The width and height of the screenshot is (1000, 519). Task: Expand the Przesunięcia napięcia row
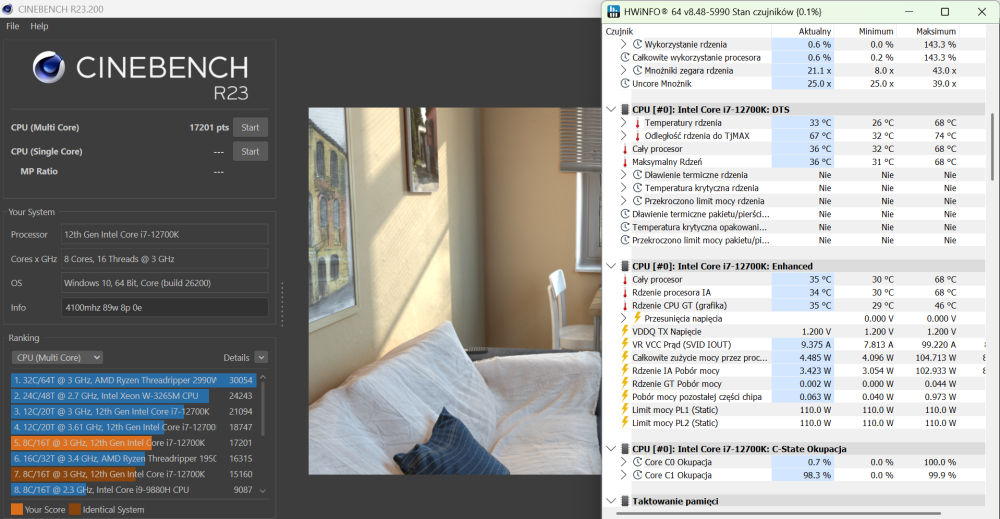623,318
